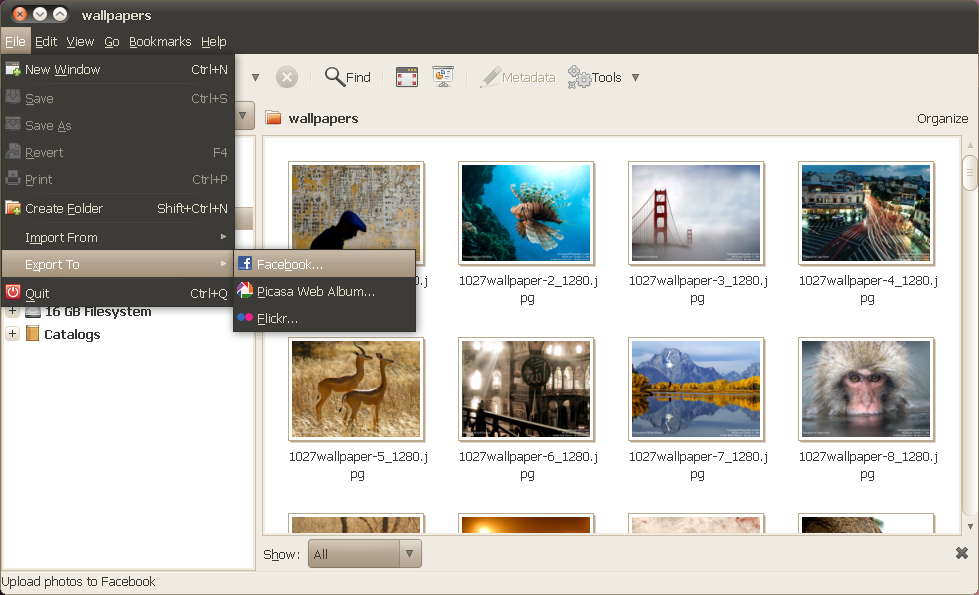Select the Golden Gate bridge thumbnail

click(x=696, y=213)
